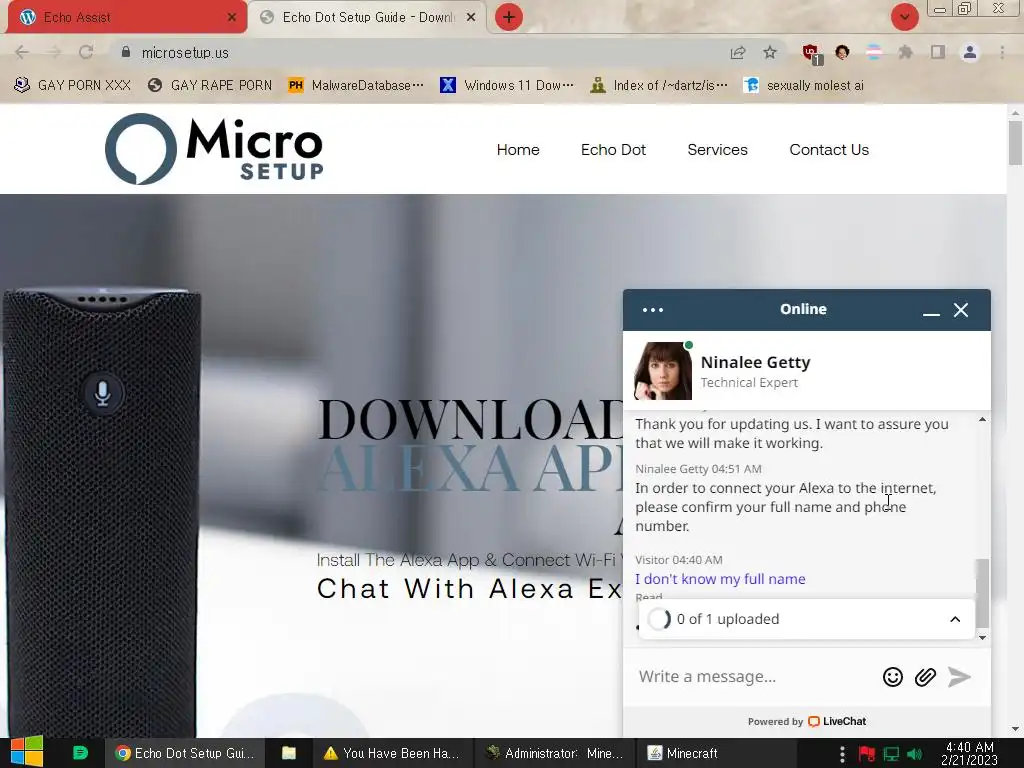
Task: Click chat scrollbar down arrow
Action: [982, 637]
